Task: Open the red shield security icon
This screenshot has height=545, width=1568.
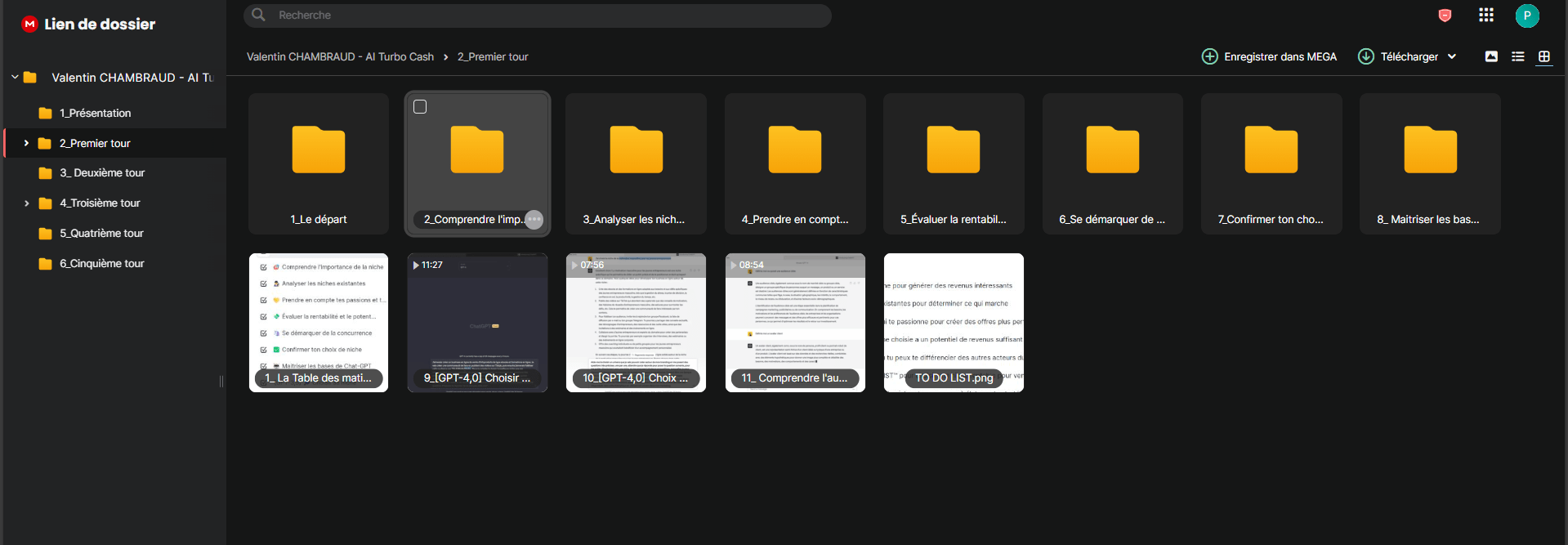Action: 1445,16
